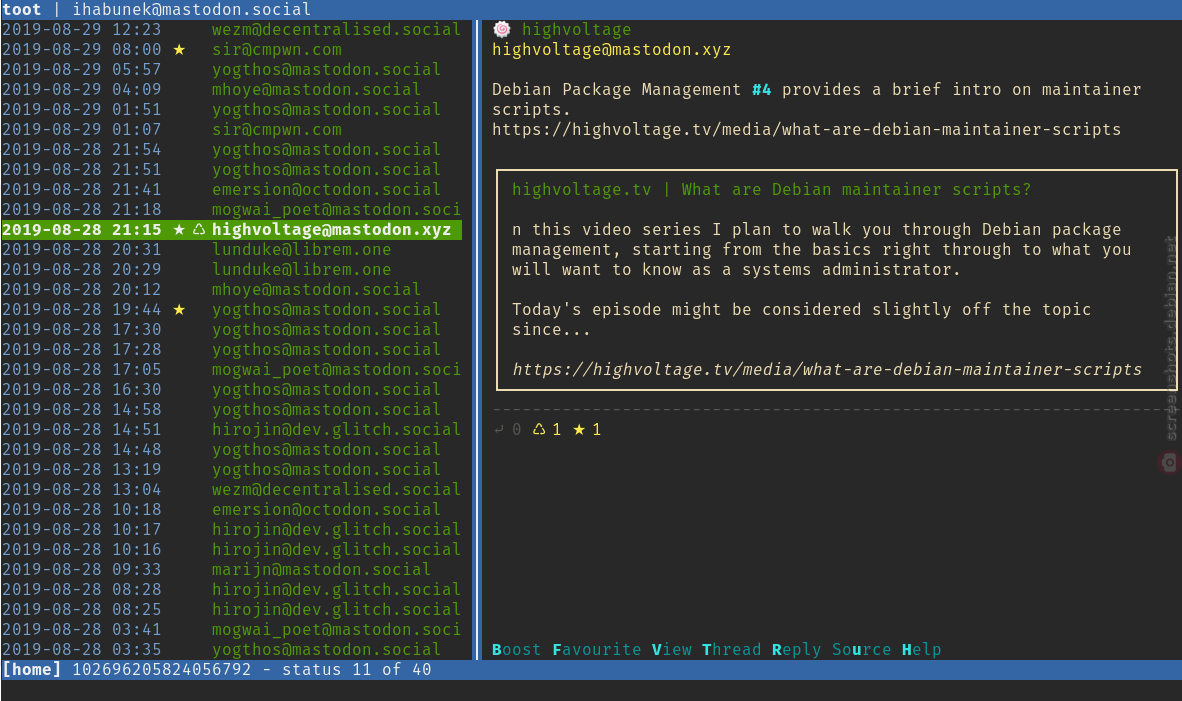Image resolution: width=1182 pixels, height=701 pixels.
Task: Select mogwai_poet row at 17:05
Action: click(x=231, y=369)
